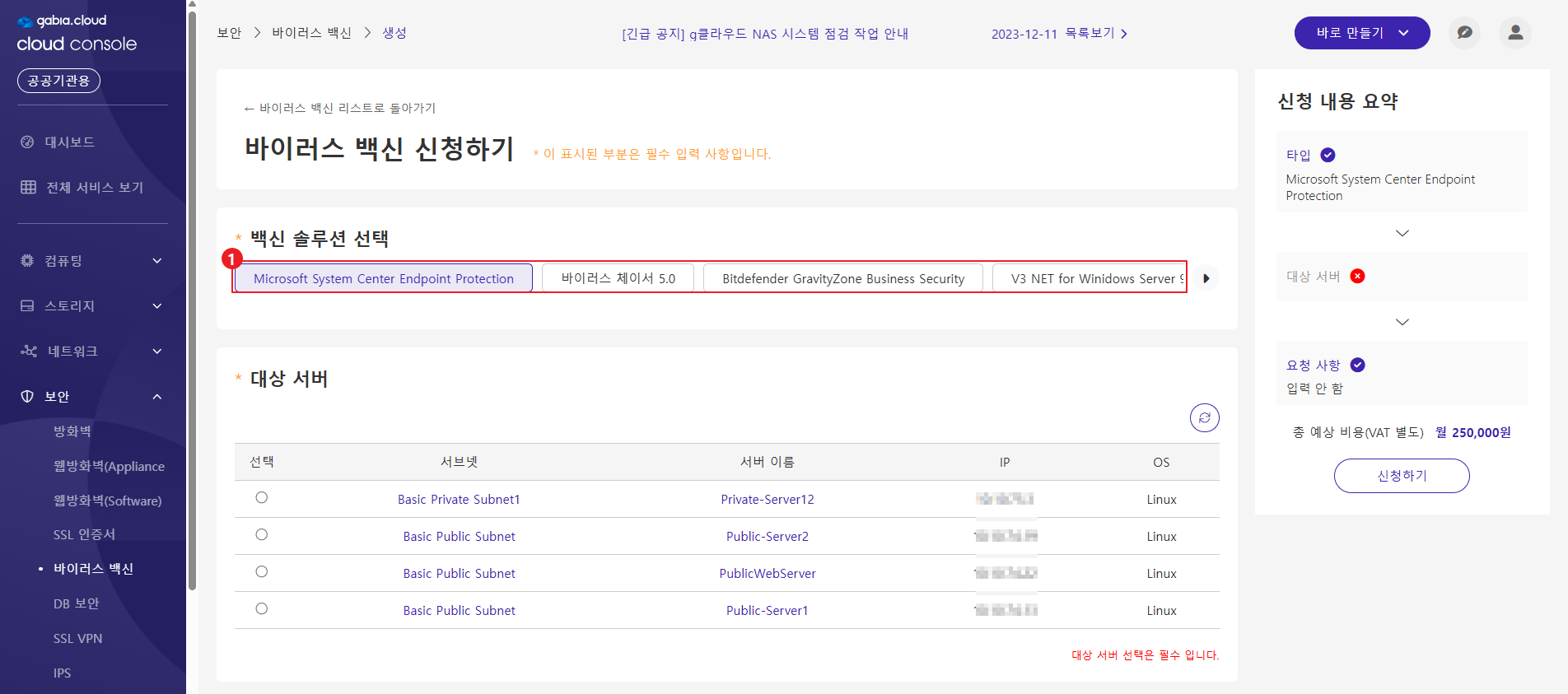Open the user profile icon
1568x694 pixels.
point(1514,33)
